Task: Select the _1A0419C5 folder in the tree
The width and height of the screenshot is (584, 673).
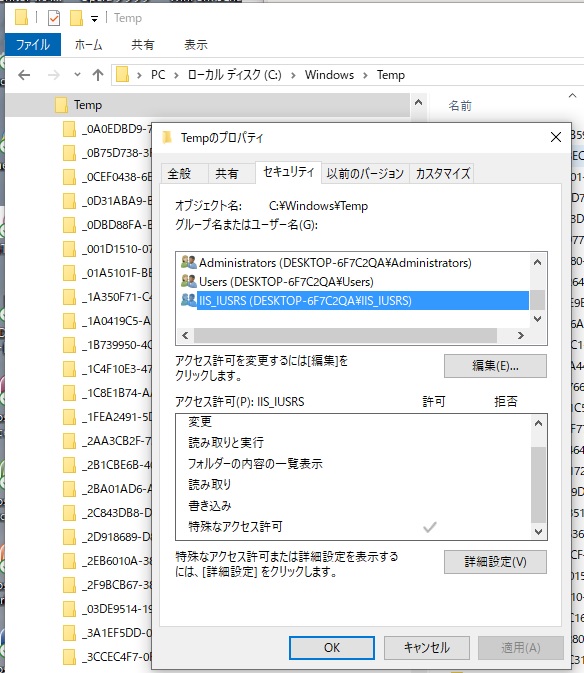Action: tap(107, 321)
